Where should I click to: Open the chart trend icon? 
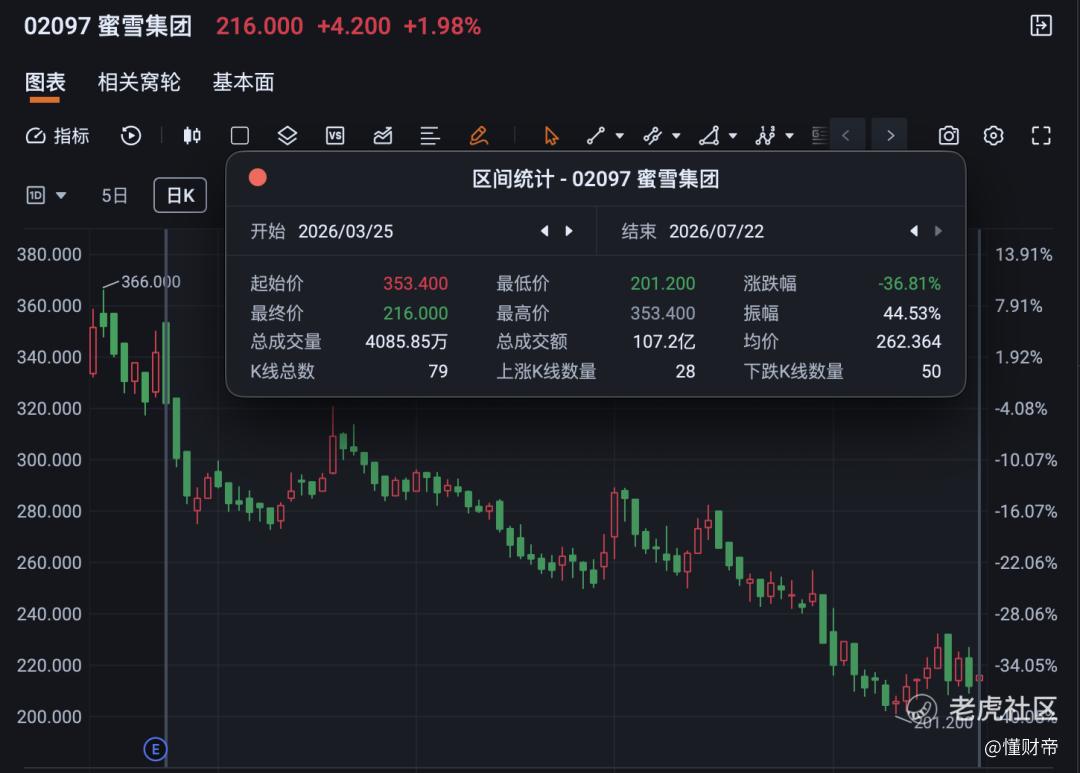[383, 136]
